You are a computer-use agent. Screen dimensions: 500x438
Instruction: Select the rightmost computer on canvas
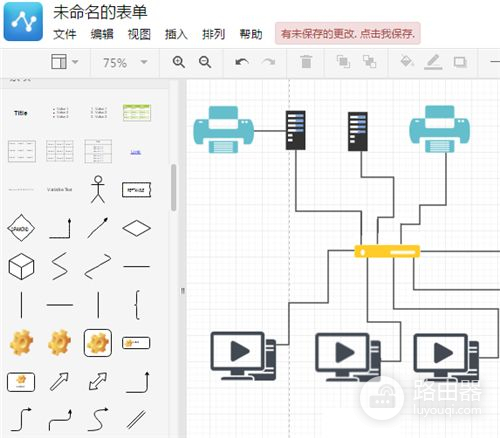tap(446, 358)
